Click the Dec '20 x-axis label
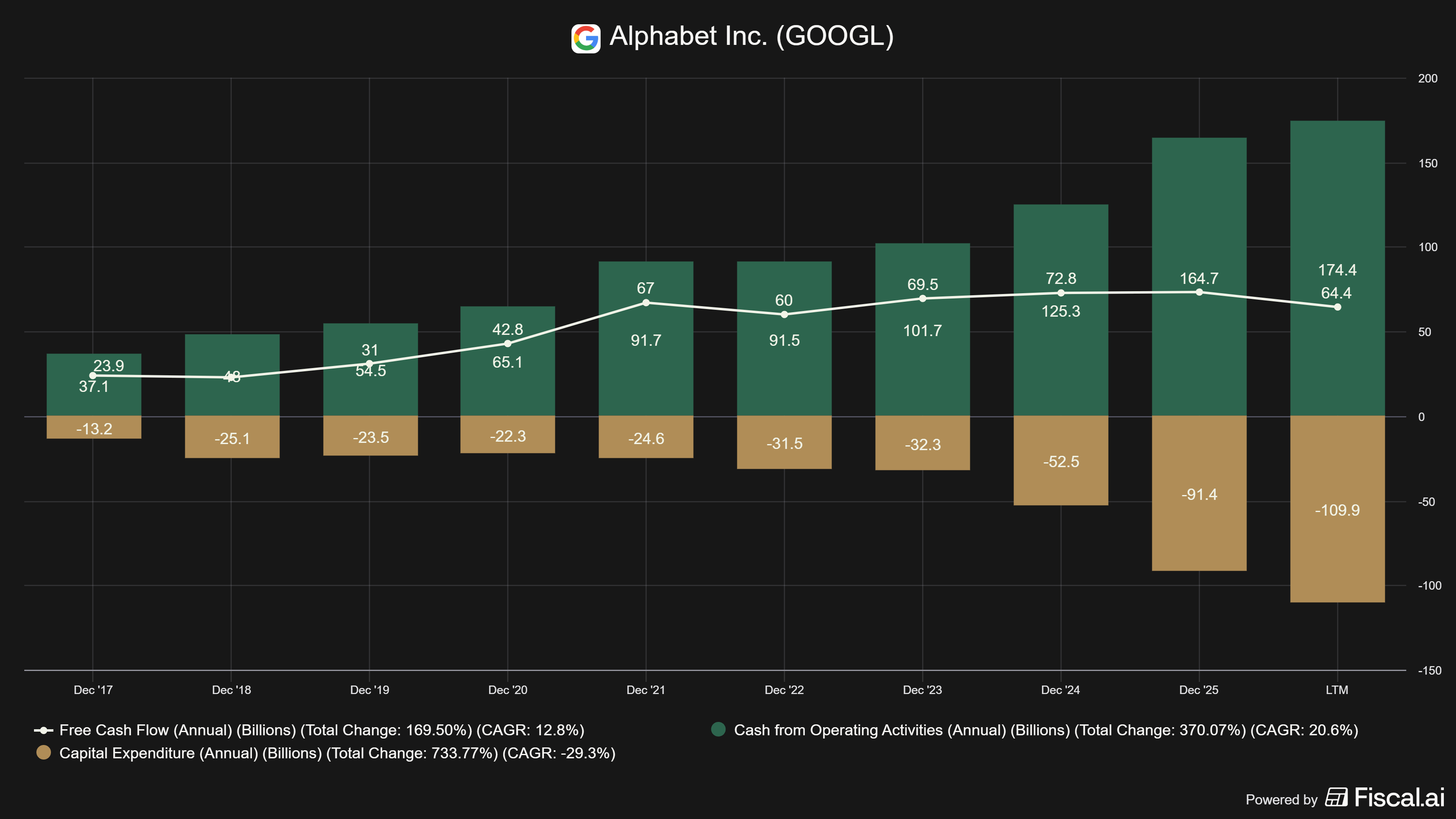 508,690
